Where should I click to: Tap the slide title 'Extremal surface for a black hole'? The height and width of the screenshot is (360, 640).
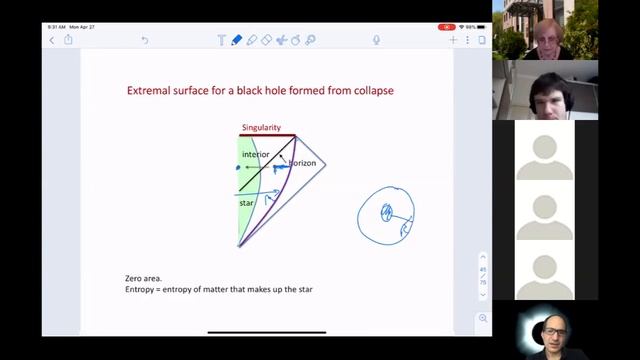point(260,91)
